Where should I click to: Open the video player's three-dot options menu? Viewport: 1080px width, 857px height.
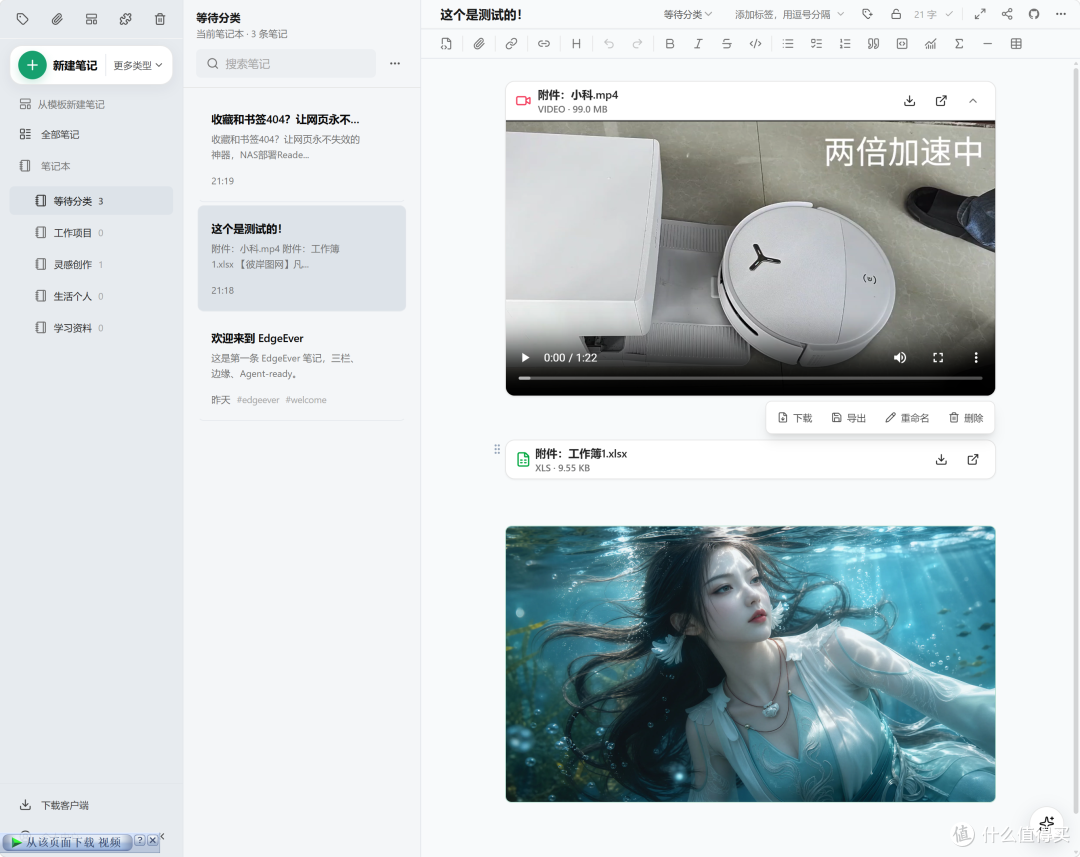[975, 358]
